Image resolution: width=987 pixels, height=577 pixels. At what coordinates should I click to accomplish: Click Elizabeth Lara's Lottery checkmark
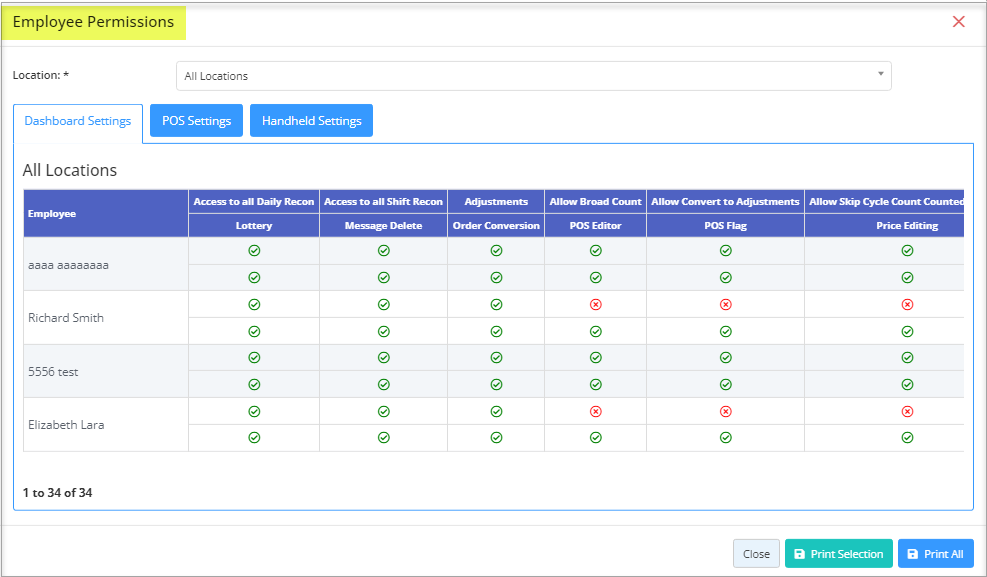(x=254, y=437)
